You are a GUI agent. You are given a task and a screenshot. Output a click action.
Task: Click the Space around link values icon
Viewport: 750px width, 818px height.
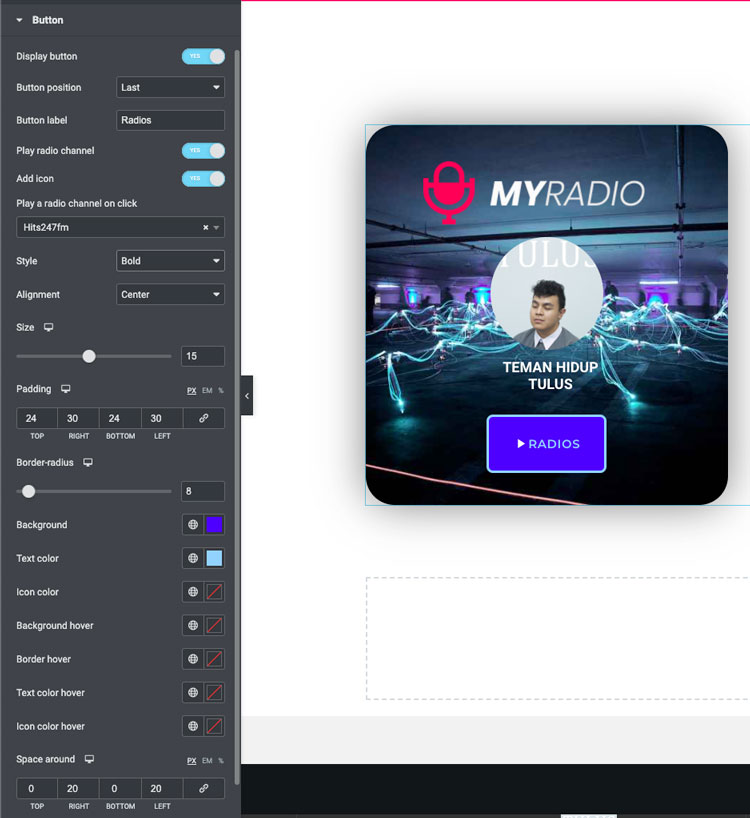pyautogui.click(x=204, y=789)
